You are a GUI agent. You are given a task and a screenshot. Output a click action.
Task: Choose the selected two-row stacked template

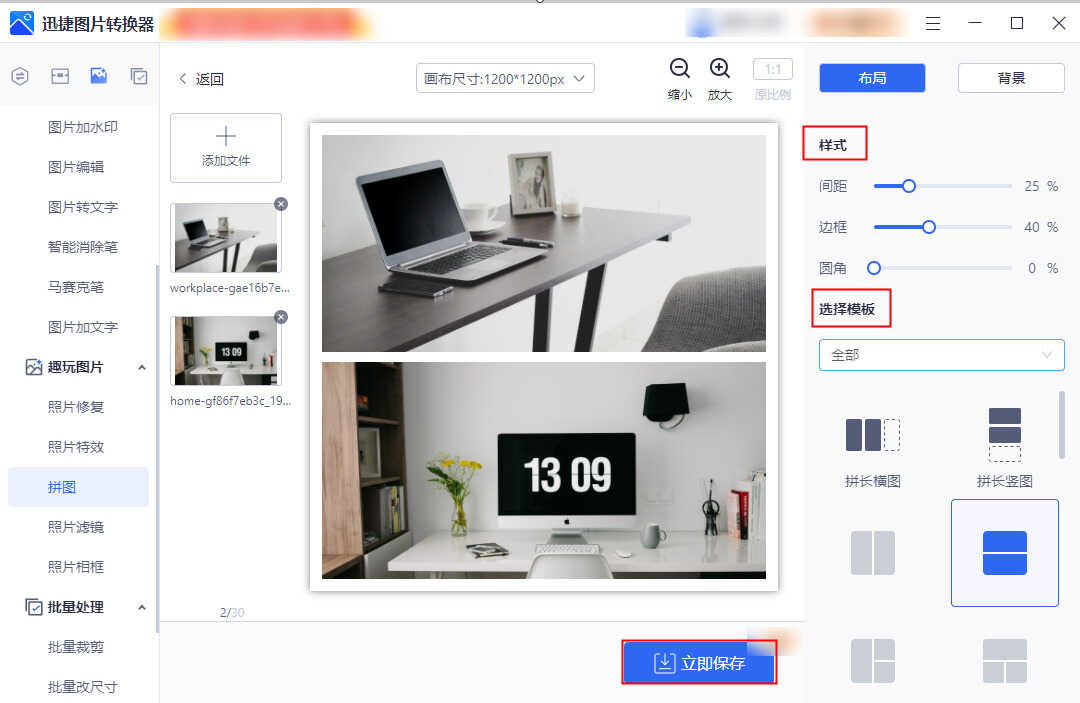click(1005, 553)
